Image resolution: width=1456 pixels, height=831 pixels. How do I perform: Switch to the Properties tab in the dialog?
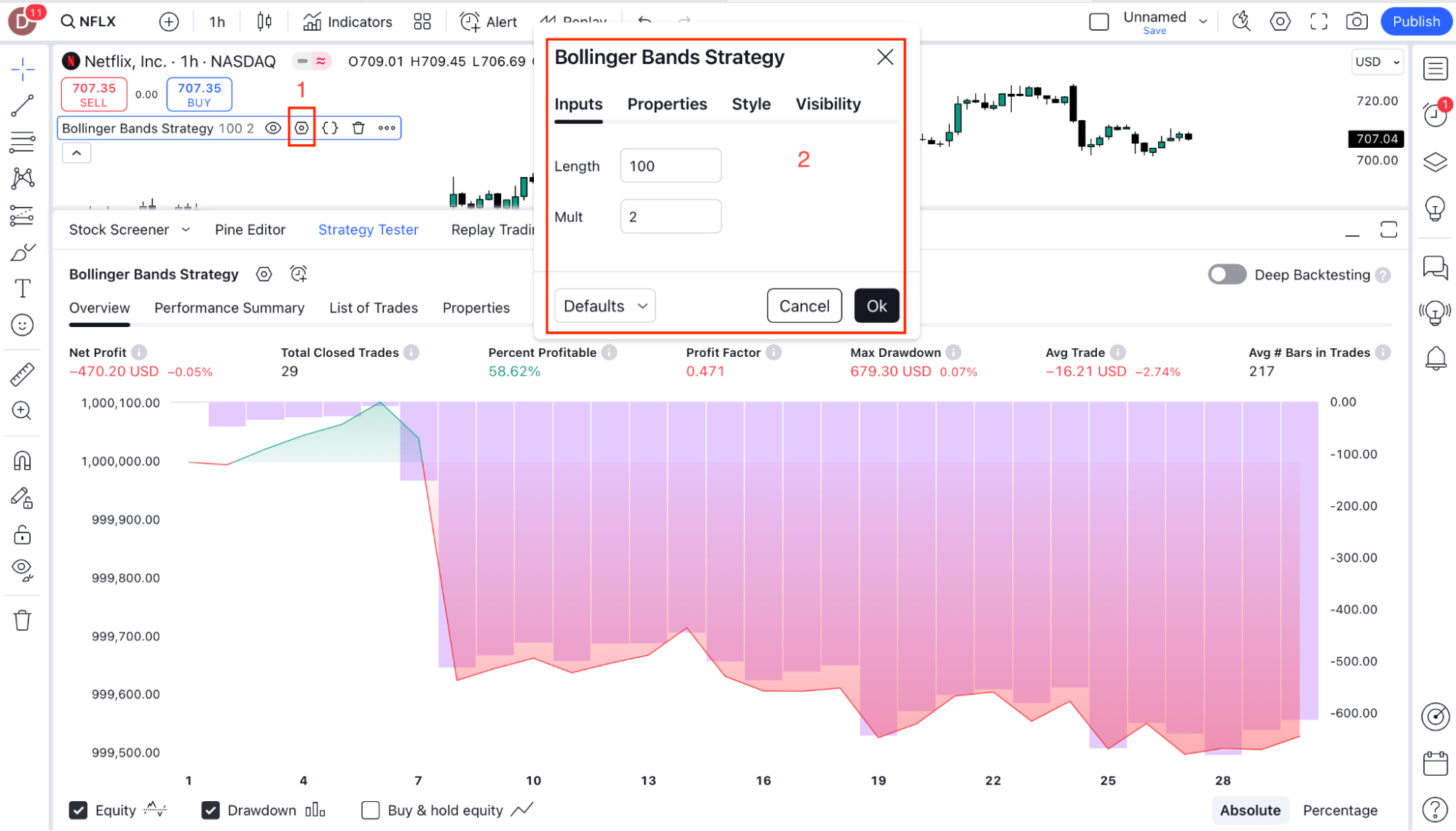pos(666,104)
